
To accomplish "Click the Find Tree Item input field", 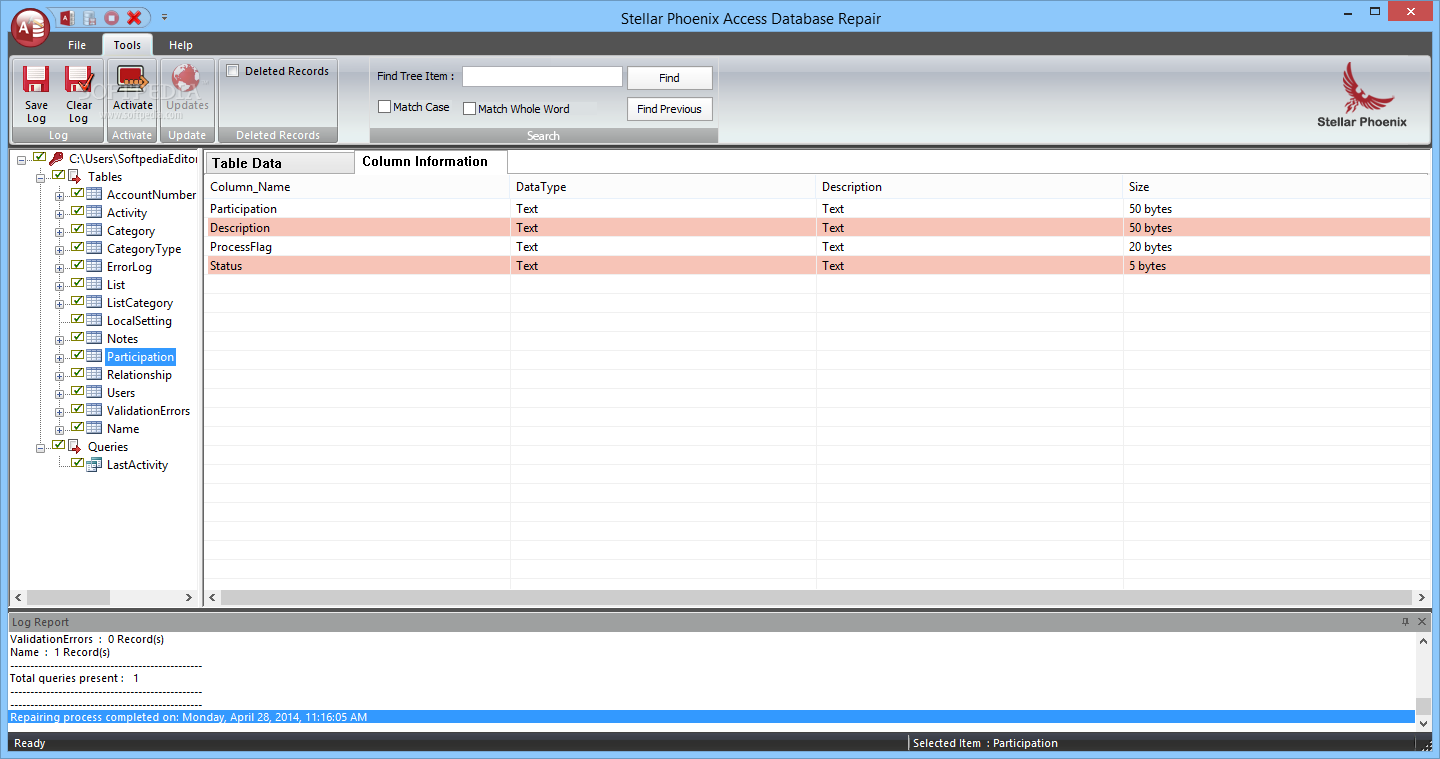I will click(542, 77).
